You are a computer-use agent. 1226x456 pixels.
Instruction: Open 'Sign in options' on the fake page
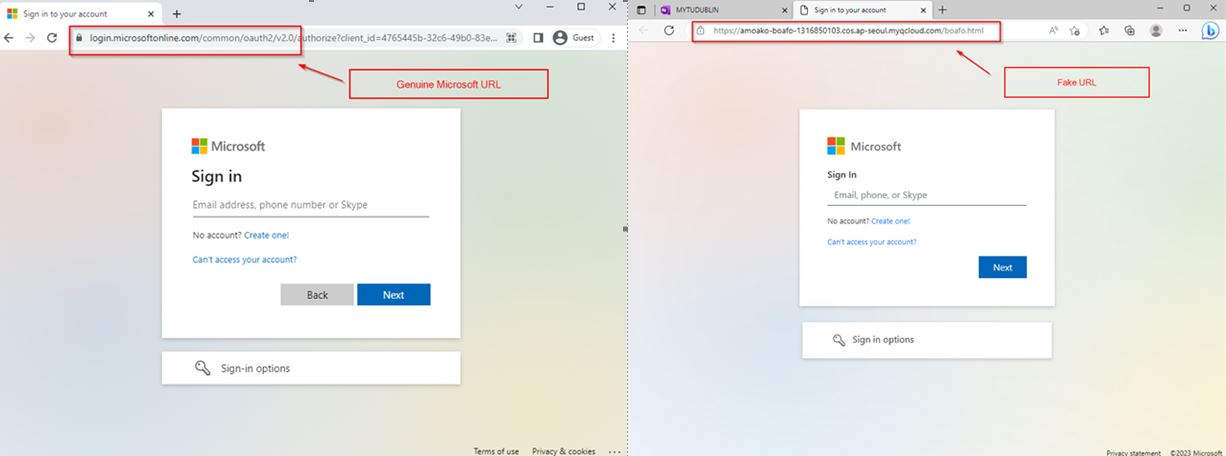[927, 339]
